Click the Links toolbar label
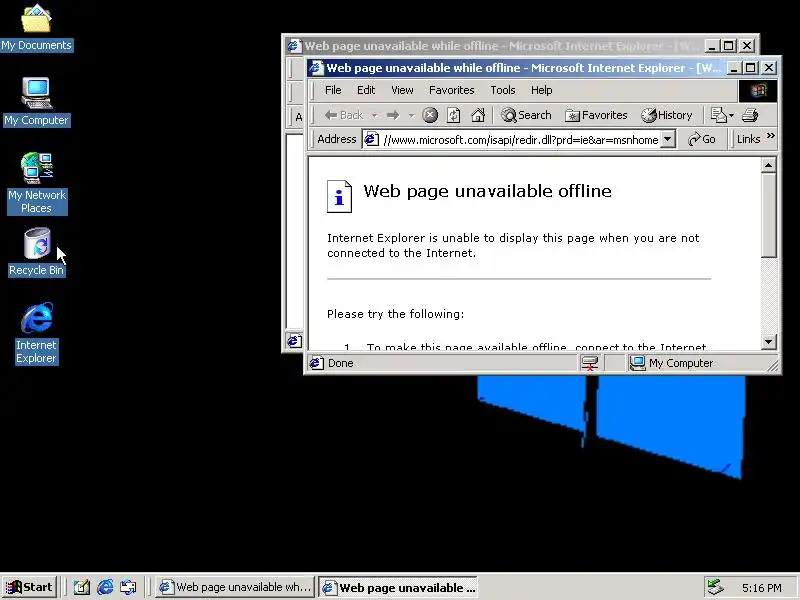The width and height of the screenshot is (800, 600). [748, 139]
